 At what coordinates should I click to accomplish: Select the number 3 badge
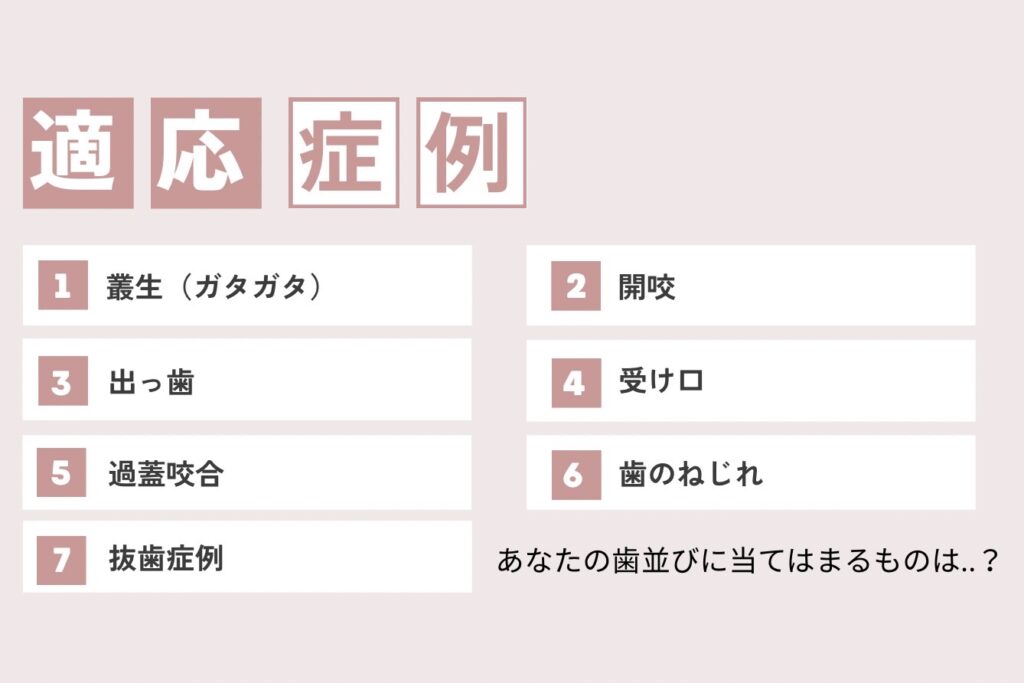coord(62,382)
